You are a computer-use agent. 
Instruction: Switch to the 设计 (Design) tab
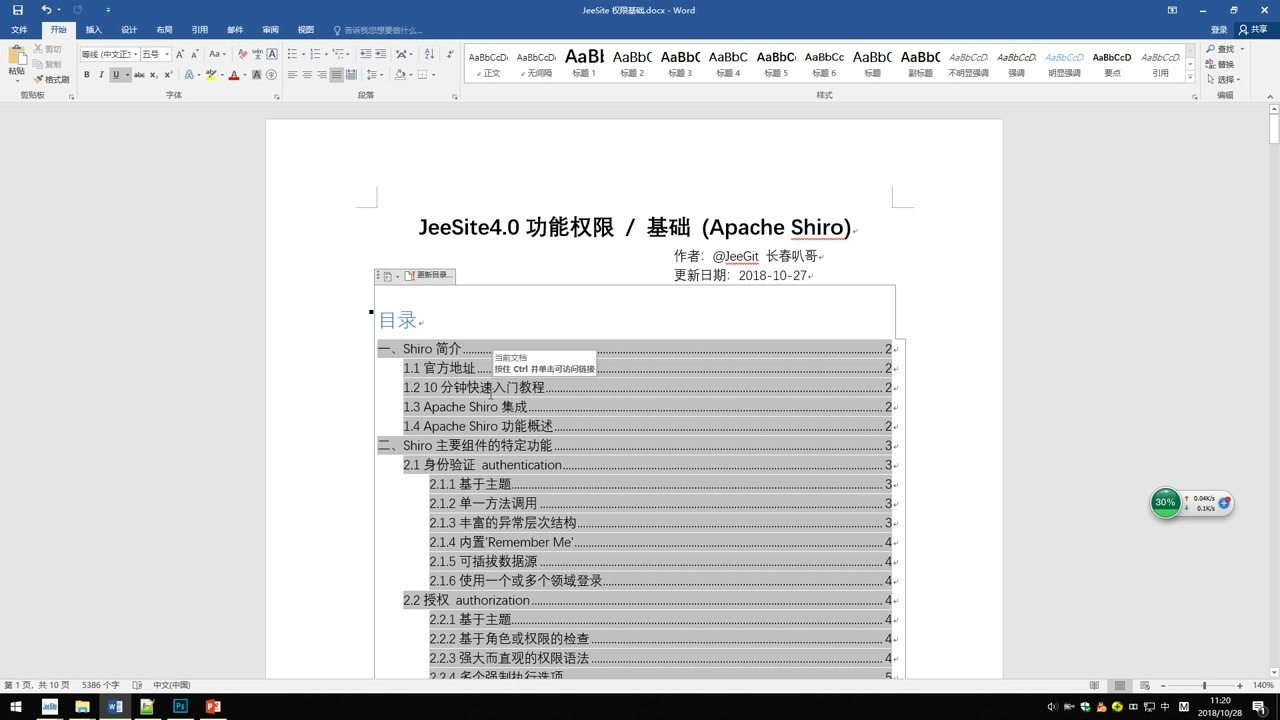click(x=129, y=30)
